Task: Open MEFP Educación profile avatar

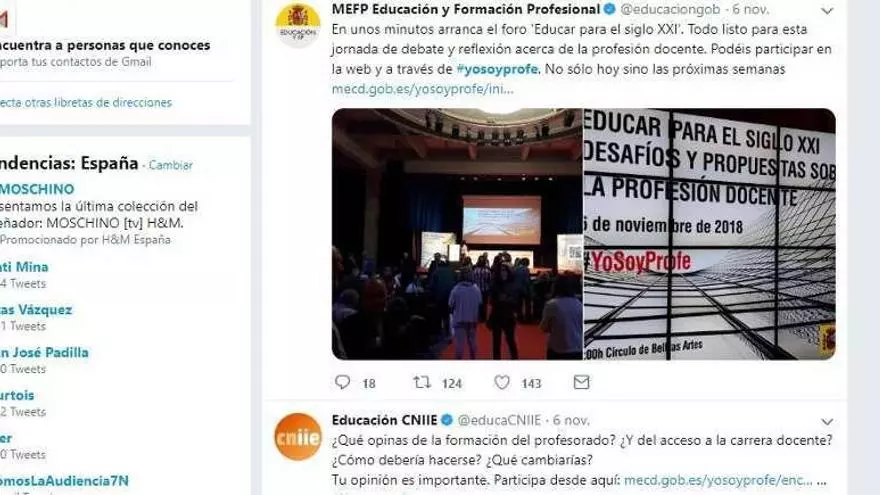Action: [x=297, y=25]
